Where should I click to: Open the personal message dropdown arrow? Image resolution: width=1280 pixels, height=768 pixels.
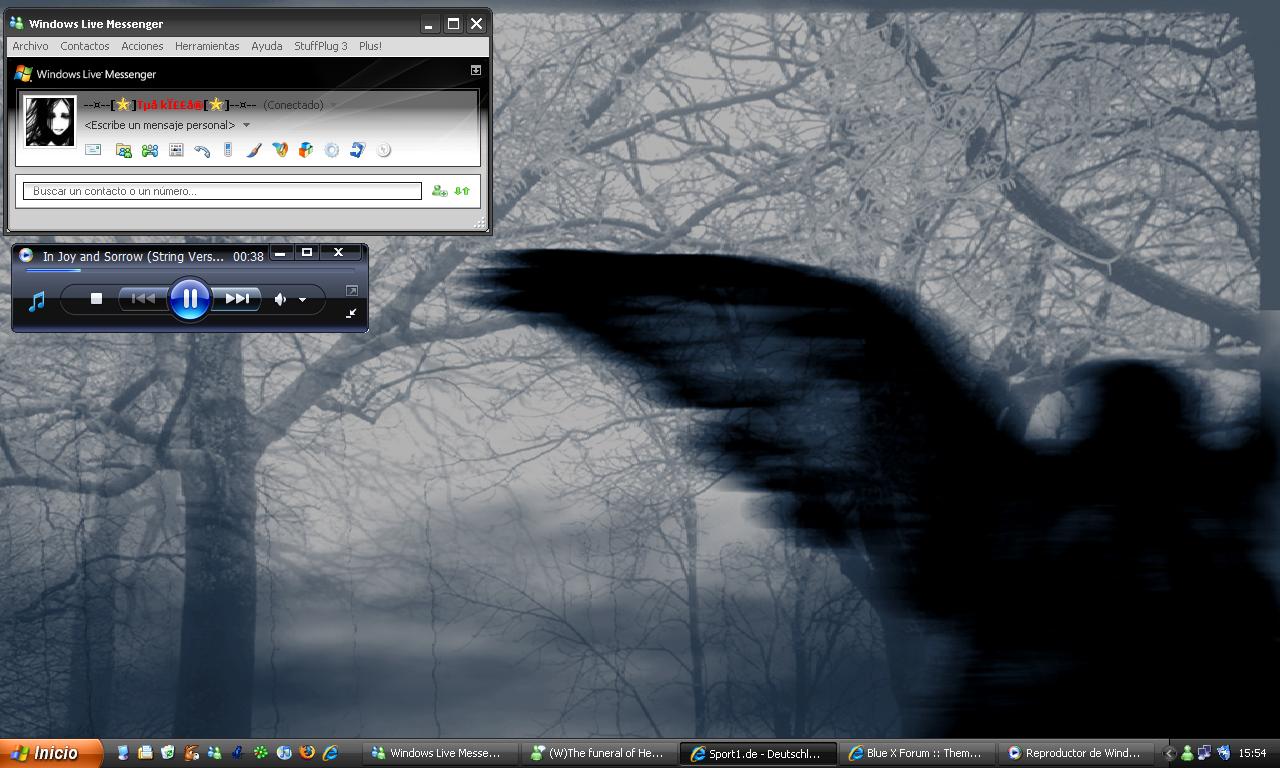click(246, 125)
